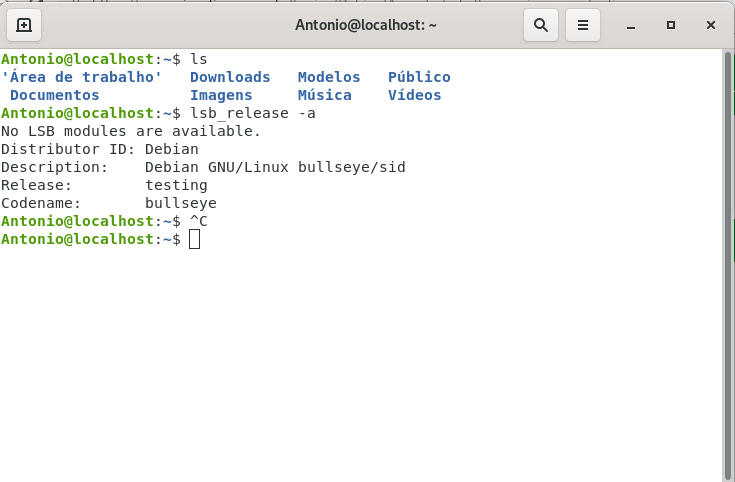
Task: Click the 'Área de trabalho' folder name
Action: pos(82,77)
